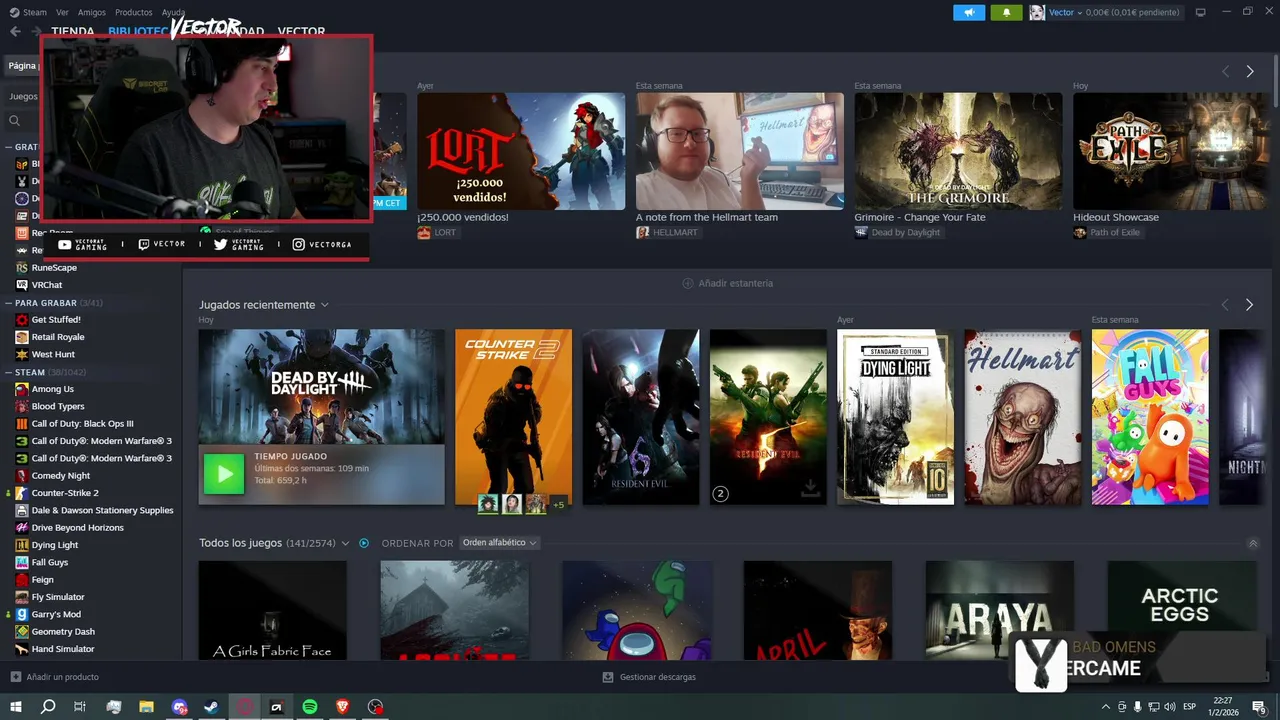This screenshot has height=720, width=1280.
Task: Open File Explorer from the taskbar
Action: tap(146, 707)
